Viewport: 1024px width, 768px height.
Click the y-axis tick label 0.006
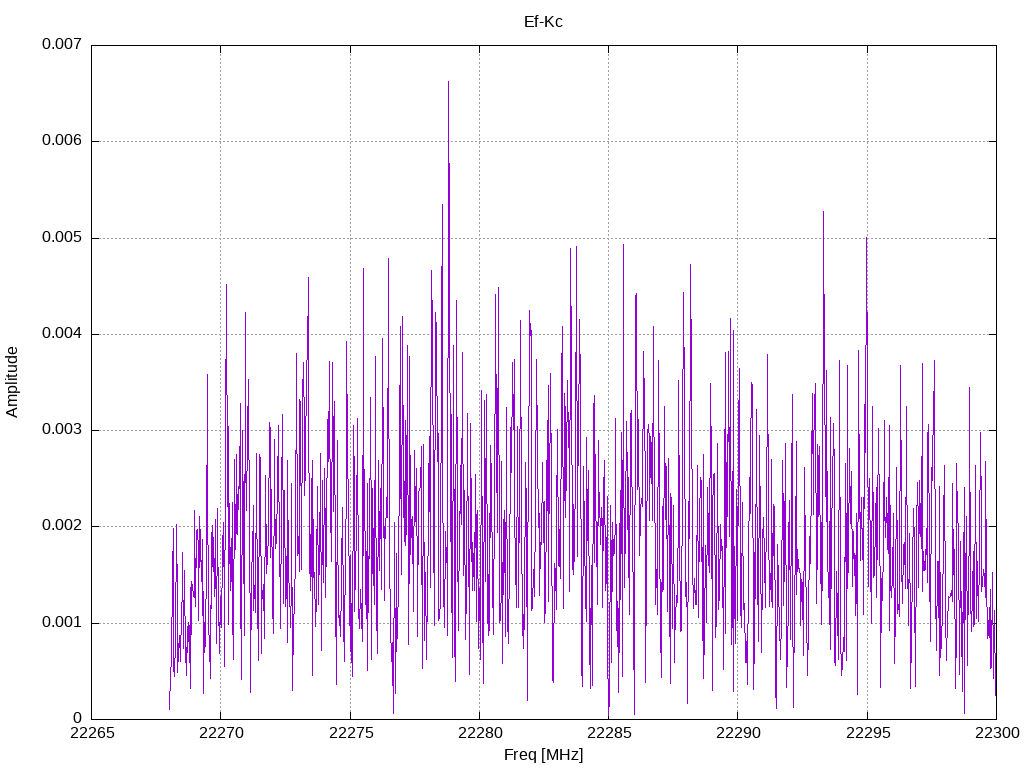[x=62, y=140]
